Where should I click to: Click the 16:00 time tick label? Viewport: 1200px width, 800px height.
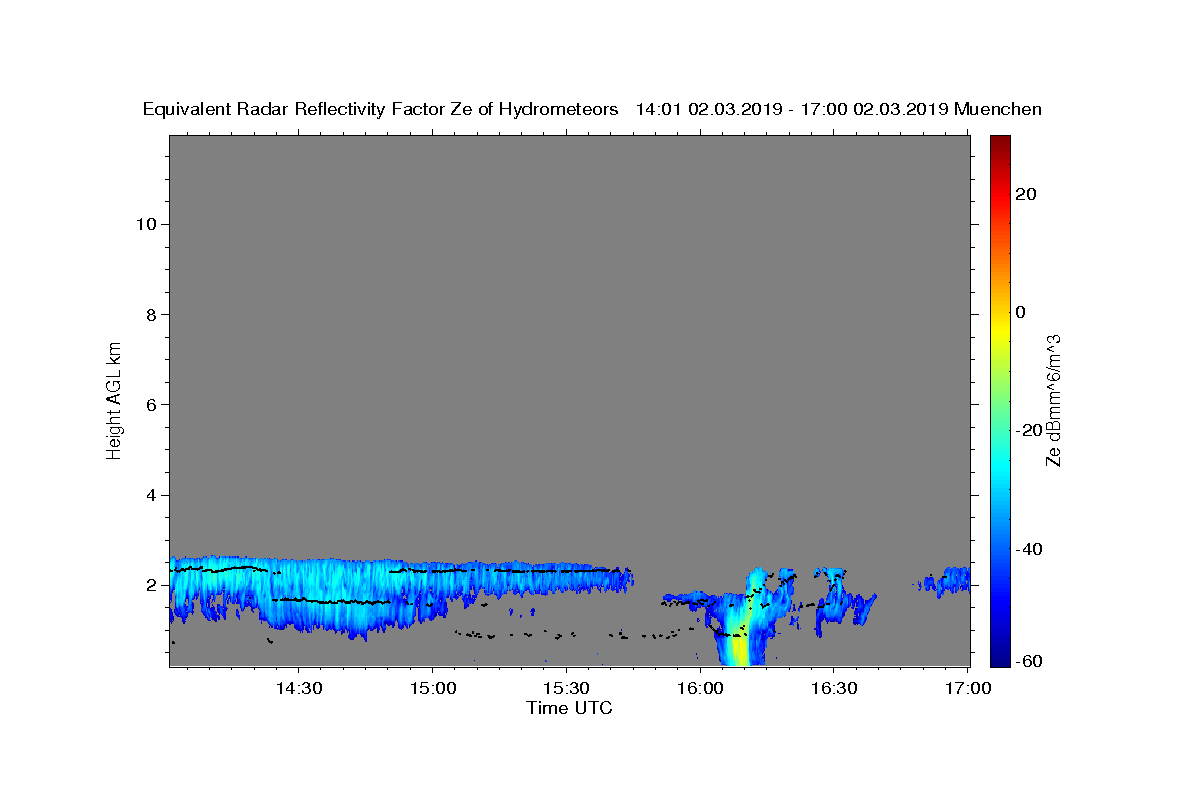coord(700,689)
